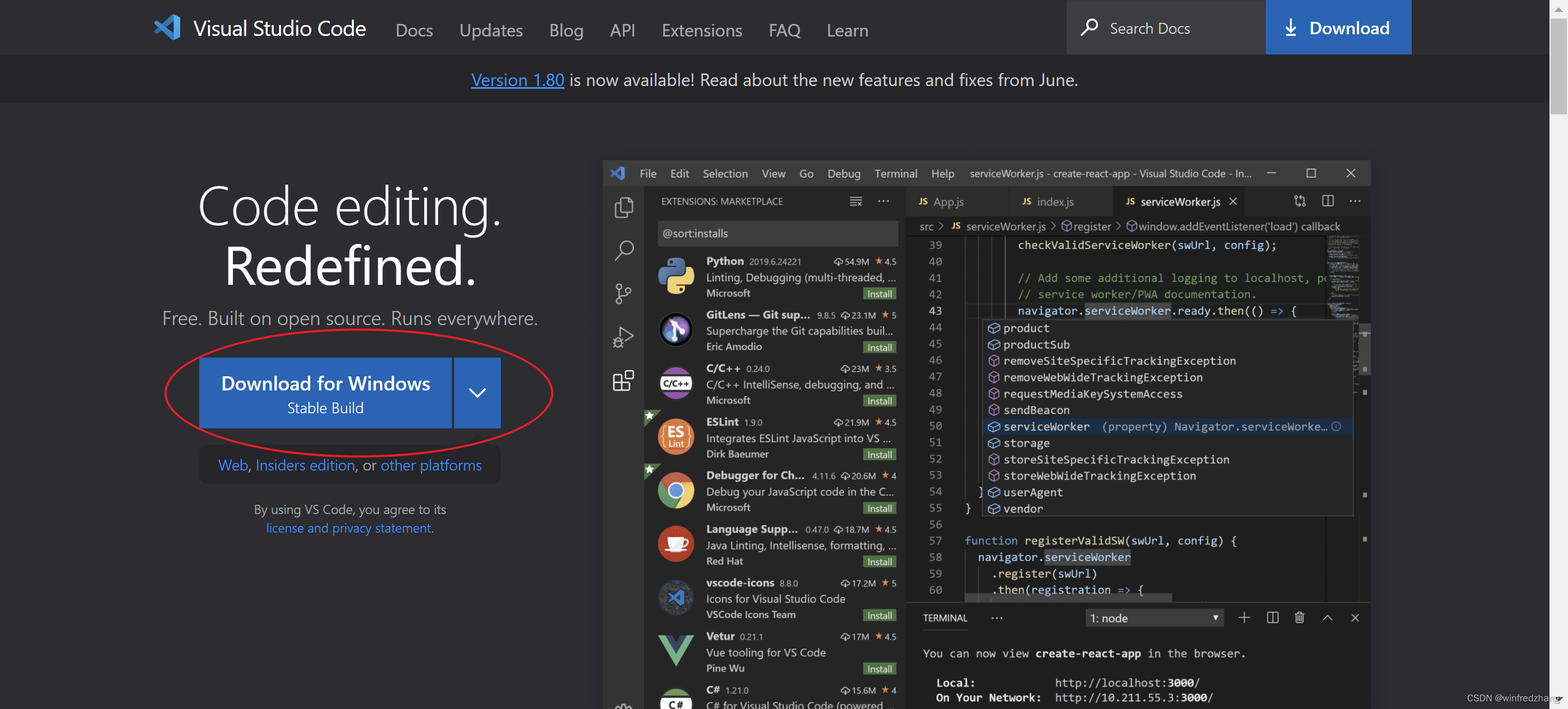Open the other platforms link
This screenshot has width=1568, height=709.
[431, 465]
